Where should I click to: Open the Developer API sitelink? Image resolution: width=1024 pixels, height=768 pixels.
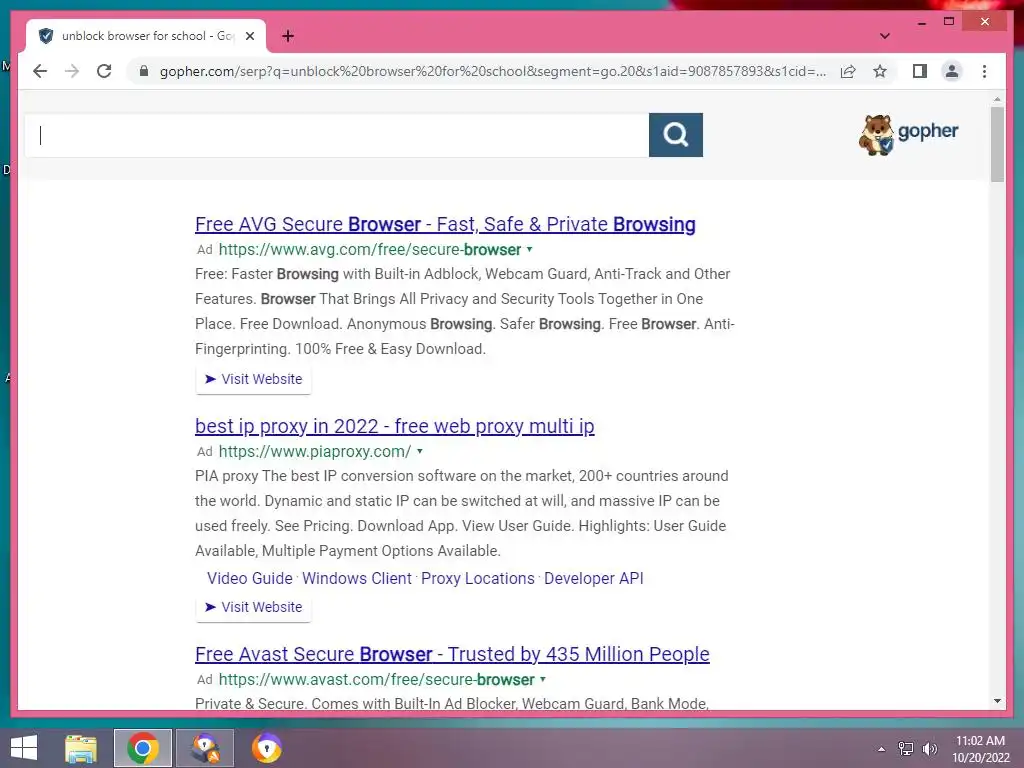pyautogui.click(x=594, y=578)
